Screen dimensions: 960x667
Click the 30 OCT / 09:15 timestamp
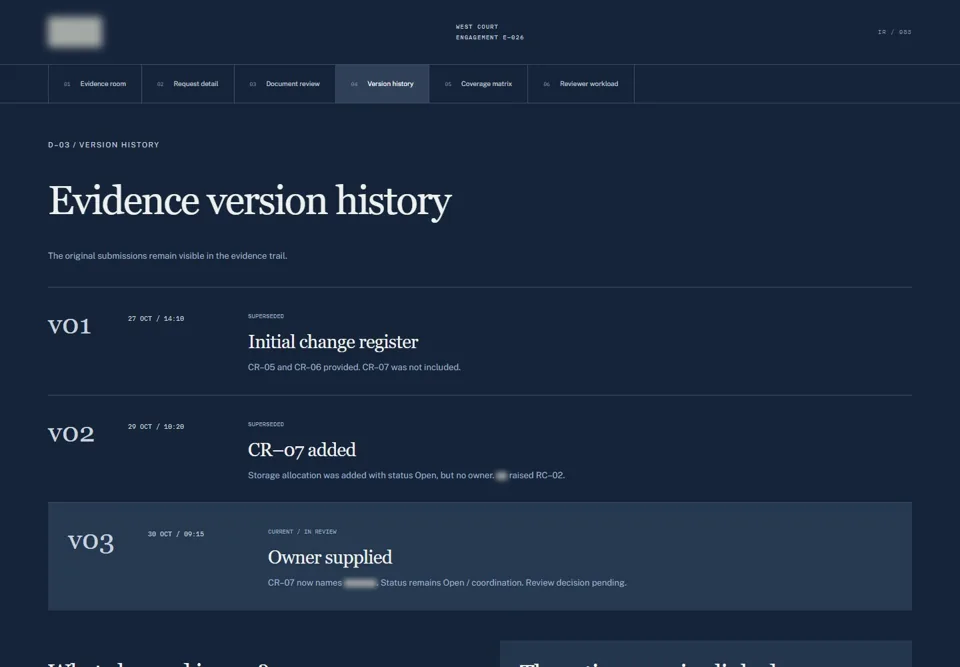(x=176, y=534)
